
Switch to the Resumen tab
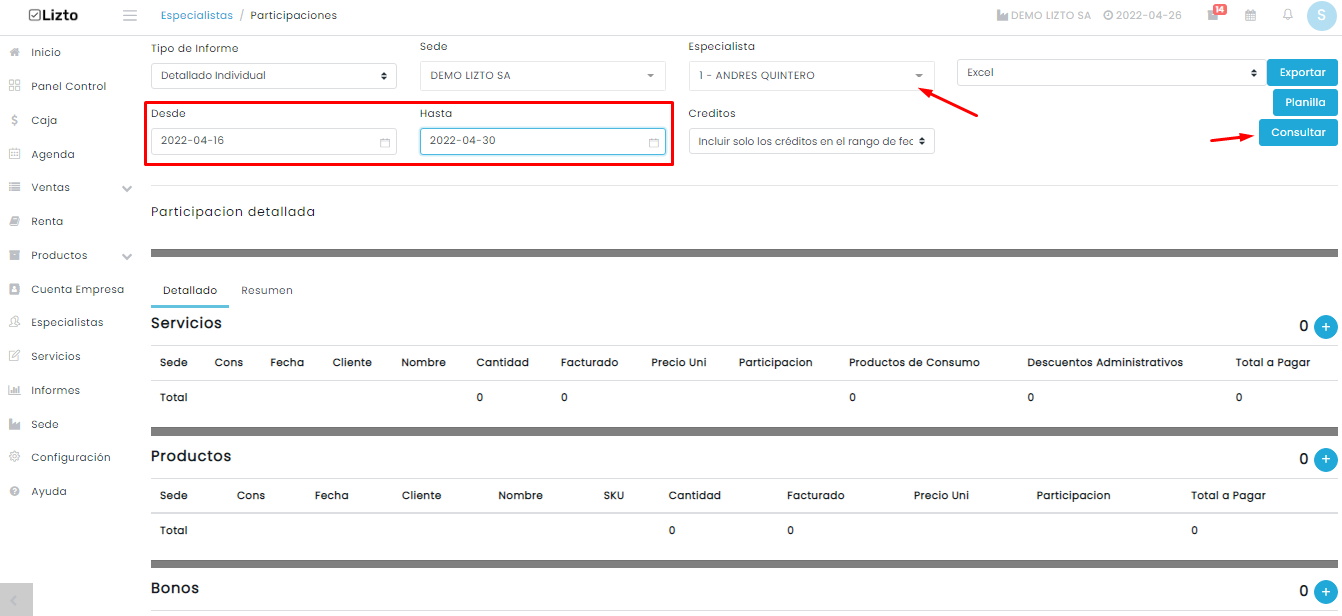point(267,290)
